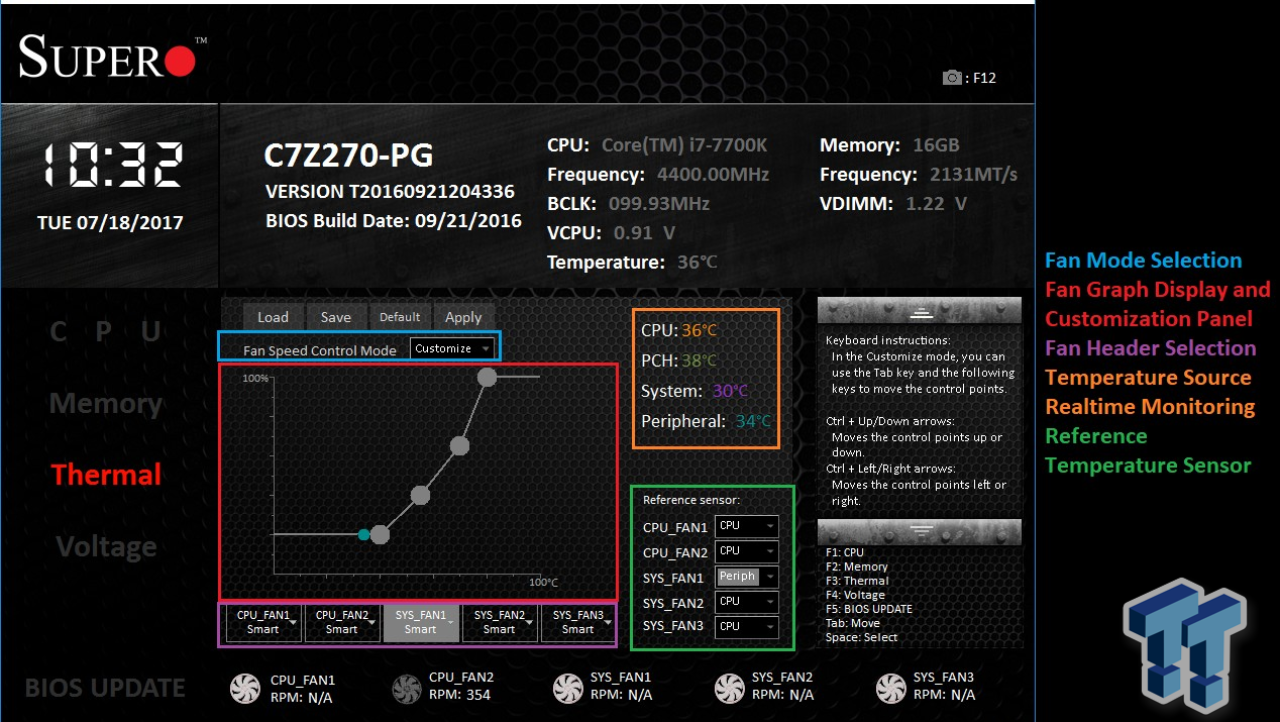Click the Apply button
The height and width of the screenshot is (722, 1280).
464,317
